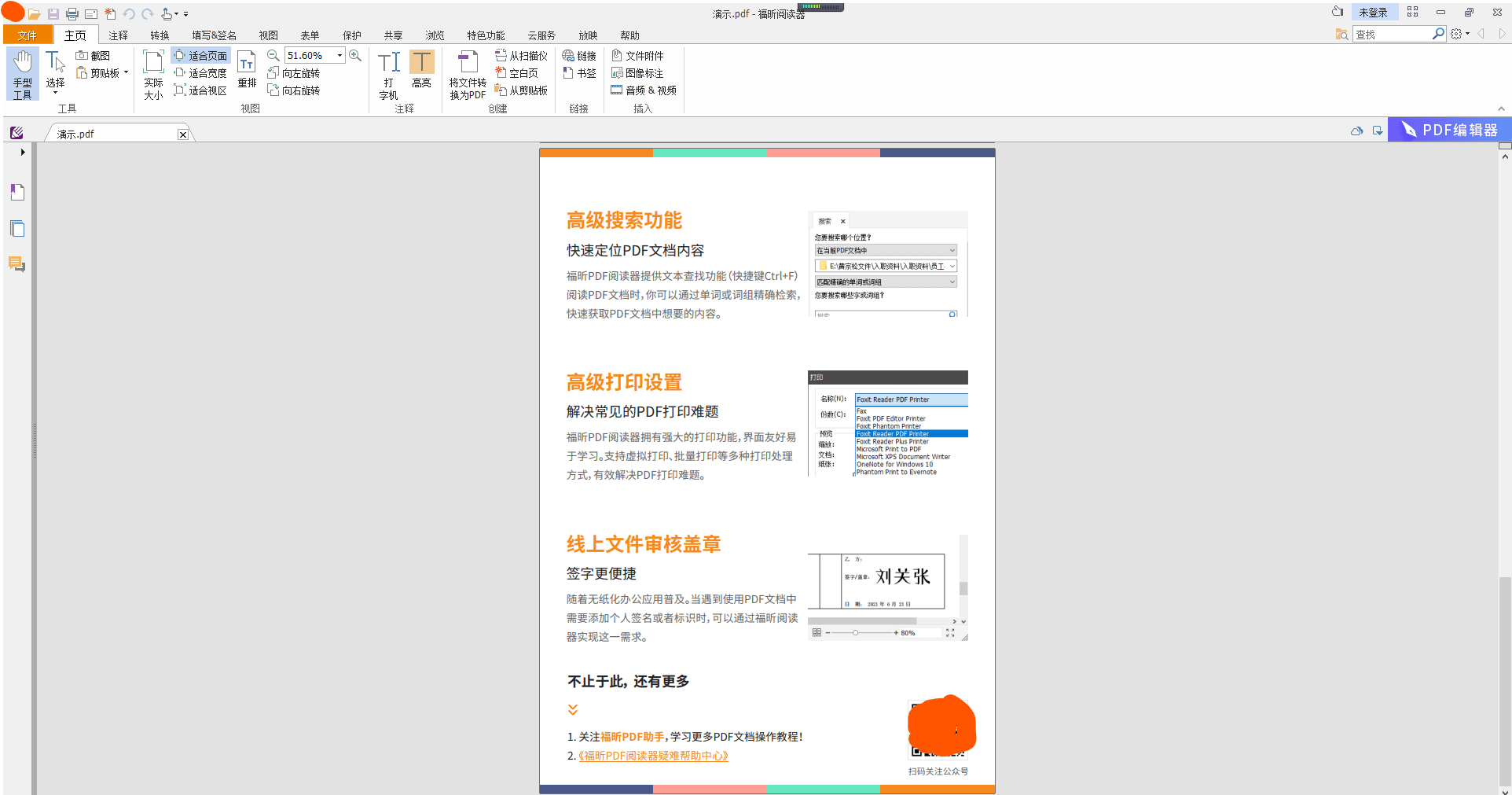Image resolution: width=1512 pixels, height=795 pixels.
Task: Click the zoom in magnifier icon
Action: click(355, 55)
